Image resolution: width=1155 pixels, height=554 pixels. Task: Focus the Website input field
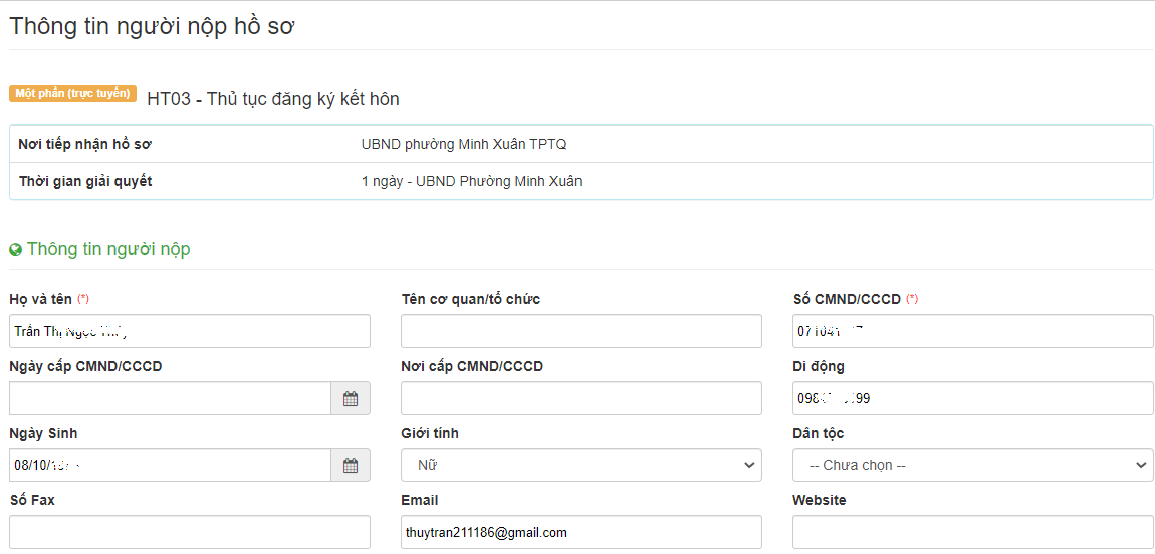tap(972, 532)
